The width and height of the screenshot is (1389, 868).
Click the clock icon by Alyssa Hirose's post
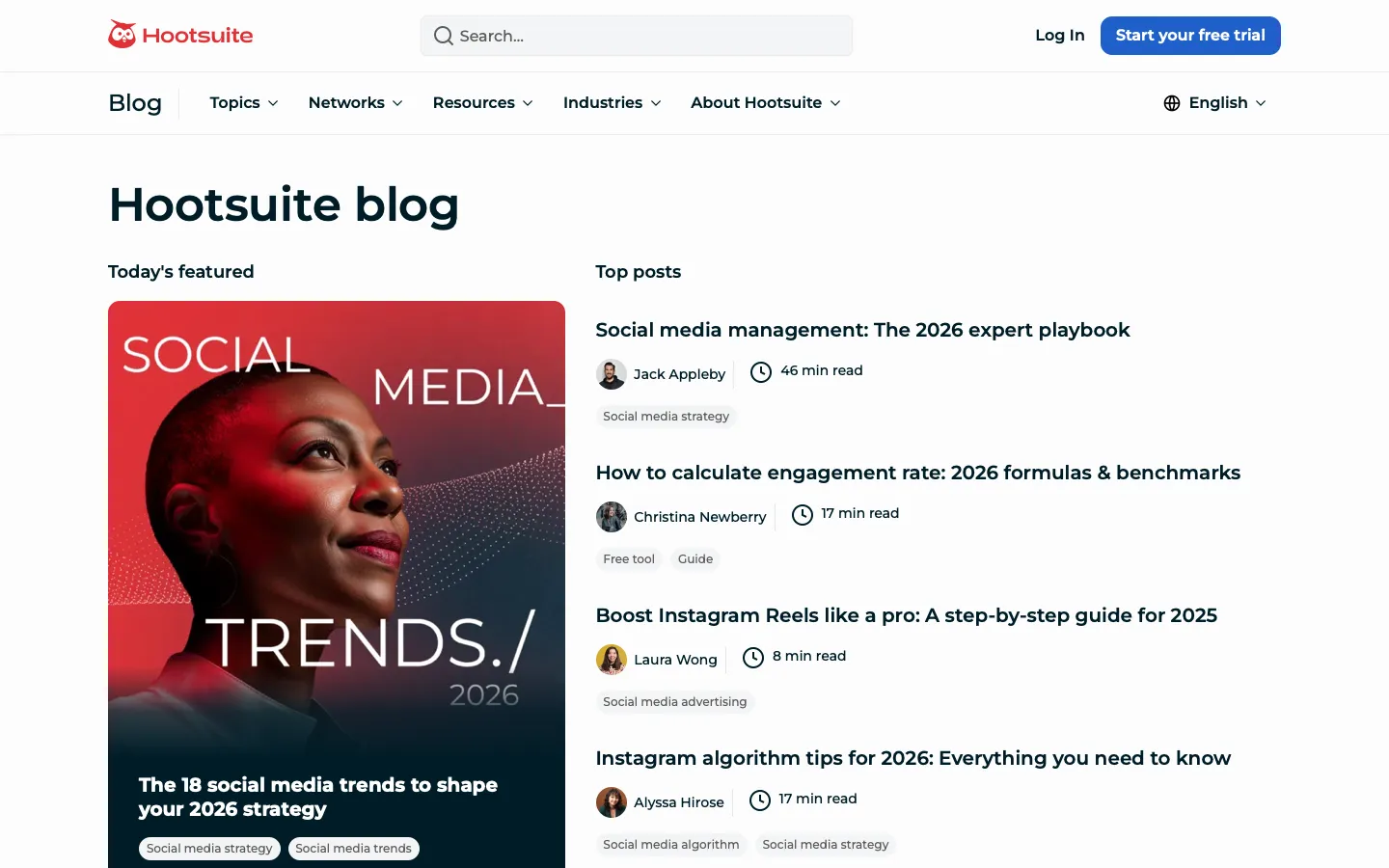click(760, 800)
